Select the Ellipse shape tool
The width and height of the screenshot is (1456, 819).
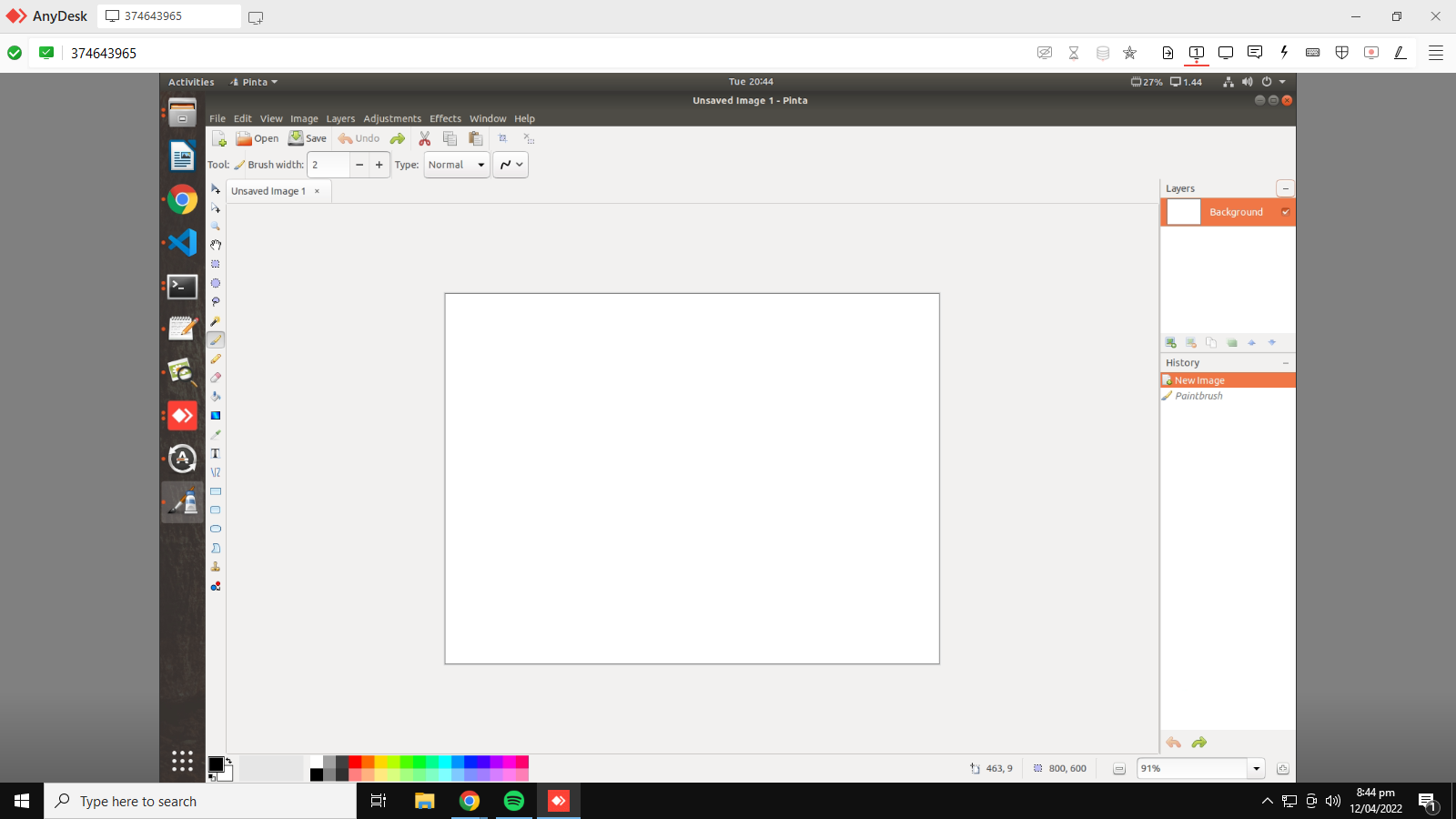216,529
